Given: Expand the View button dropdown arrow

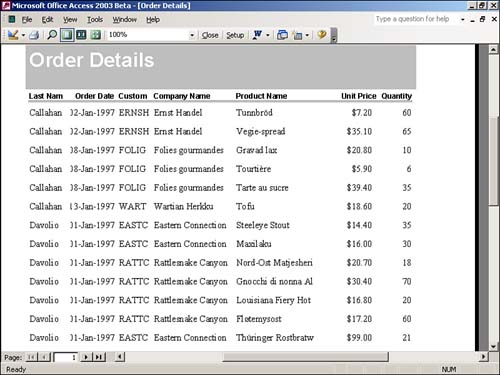Looking at the screenshot, I should pos(23,35).
